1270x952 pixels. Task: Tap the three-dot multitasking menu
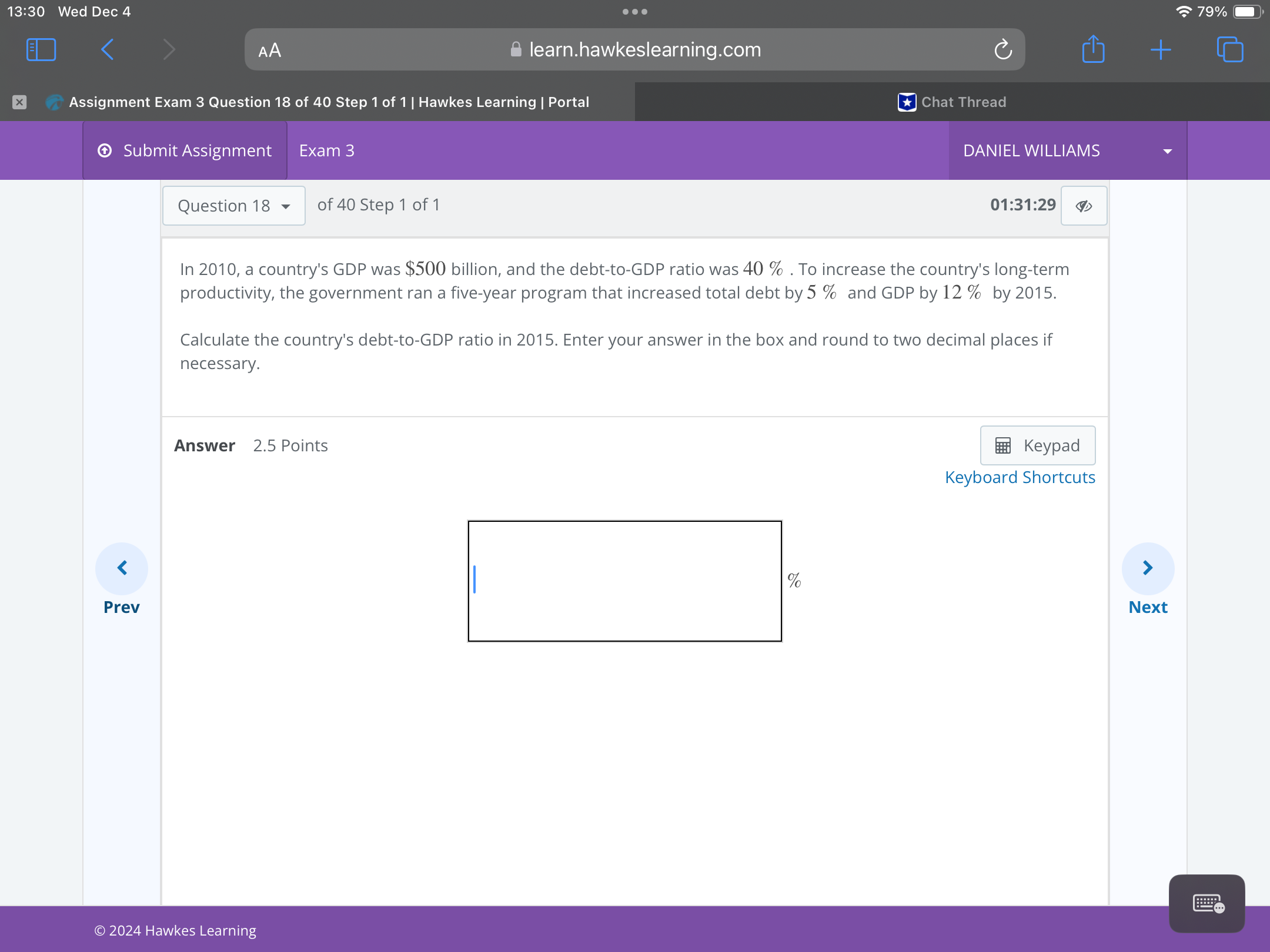point(634,12)
